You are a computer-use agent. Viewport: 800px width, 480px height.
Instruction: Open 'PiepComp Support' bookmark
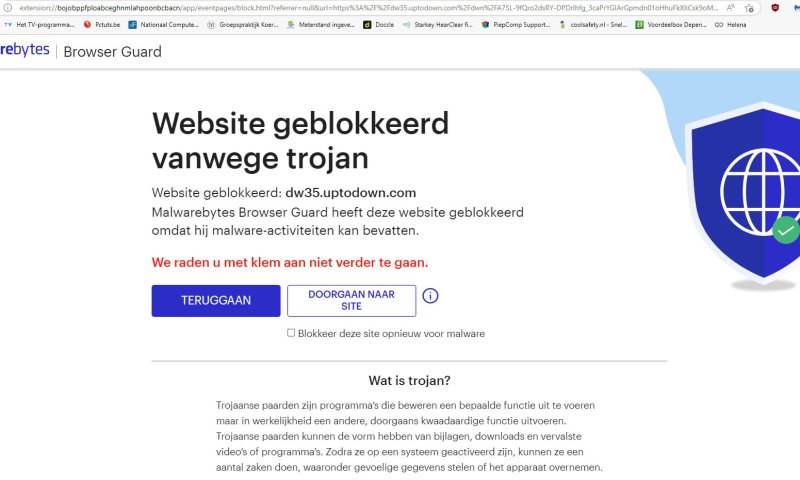(516, 24)
